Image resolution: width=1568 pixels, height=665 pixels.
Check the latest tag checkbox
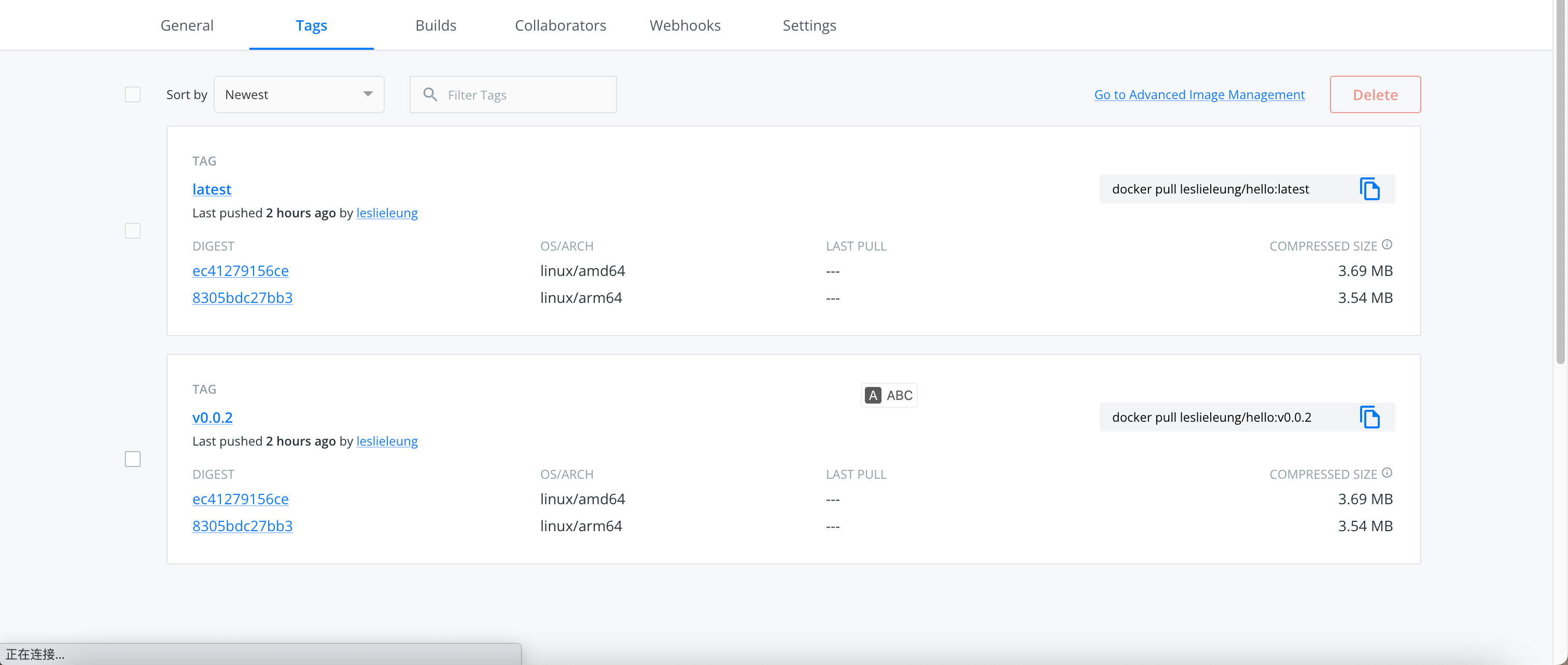pyautogui.click(x=133, y=231)
